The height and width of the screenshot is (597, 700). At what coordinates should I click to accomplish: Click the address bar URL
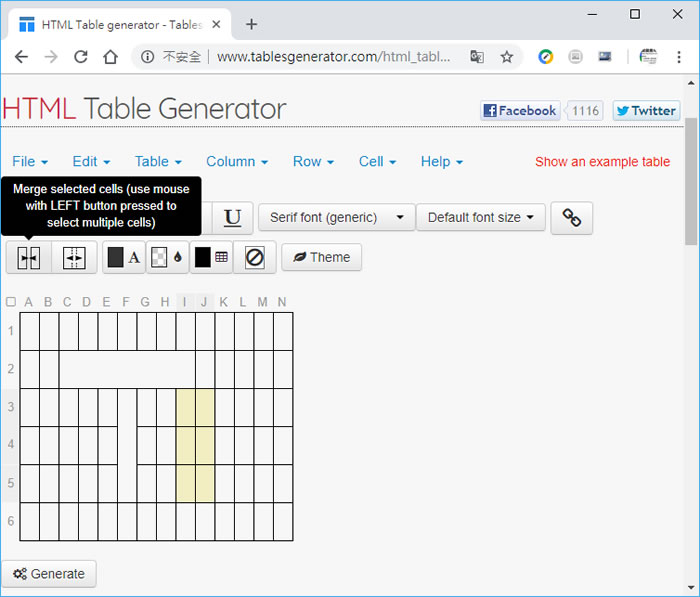coord(333,57)
